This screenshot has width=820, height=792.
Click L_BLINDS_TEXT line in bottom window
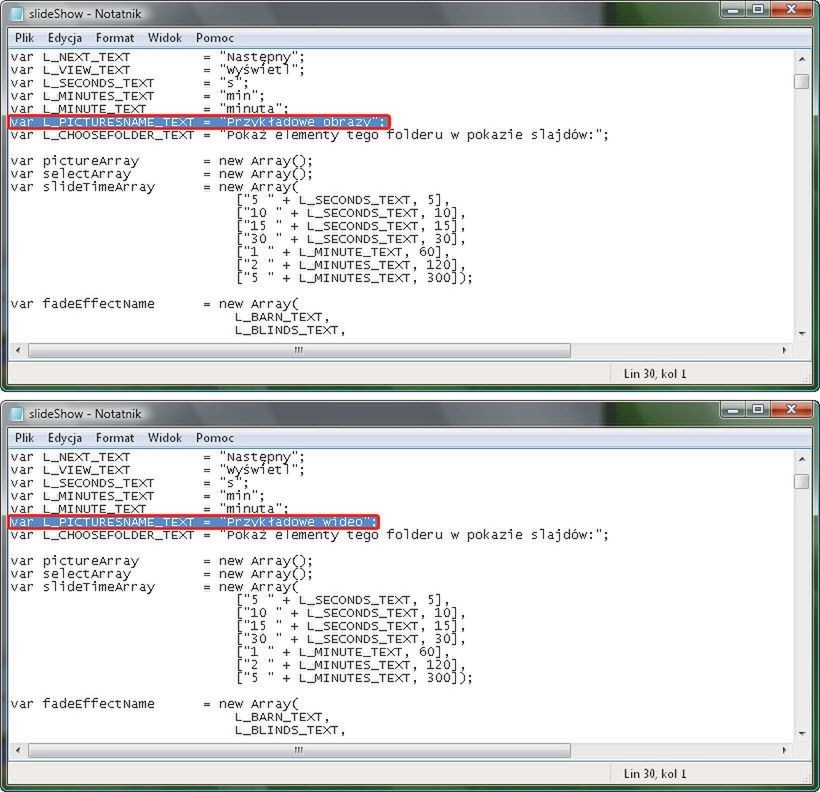click(290, 730)
